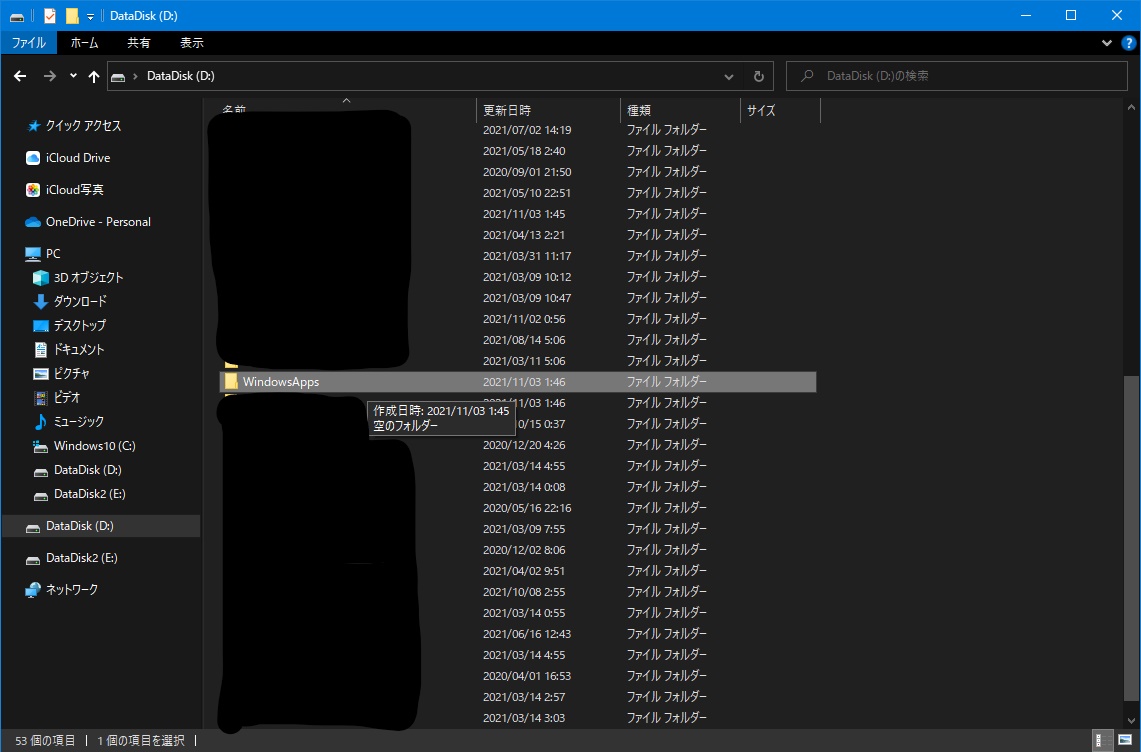1141x752 pixels.
Task: Switch to the ホーム ribbon tab
Action: [x=84, y=43]
